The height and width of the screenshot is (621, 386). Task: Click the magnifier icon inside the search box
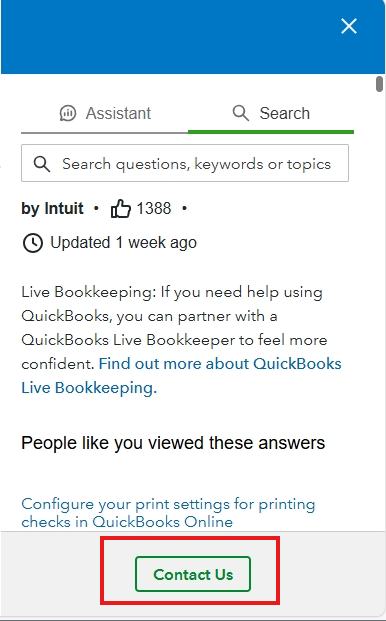42,164
